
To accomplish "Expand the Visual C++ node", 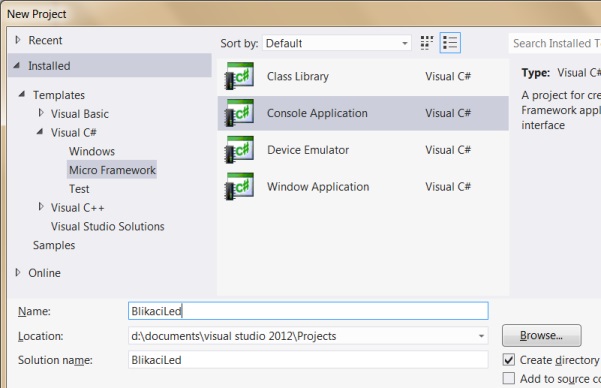I will (41, 207).
